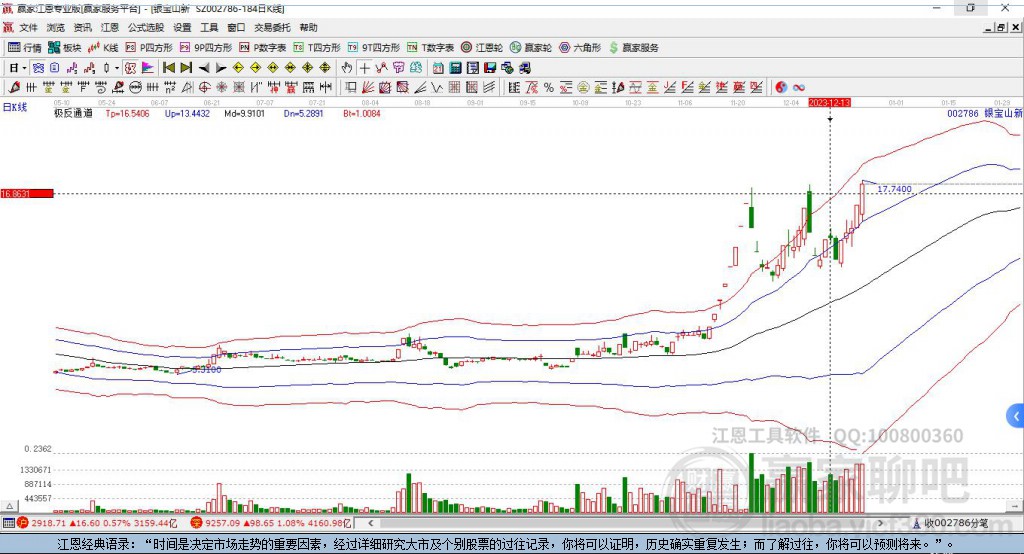
Task: Click the Tp=16.5406 indicator value
Action: 127,114
